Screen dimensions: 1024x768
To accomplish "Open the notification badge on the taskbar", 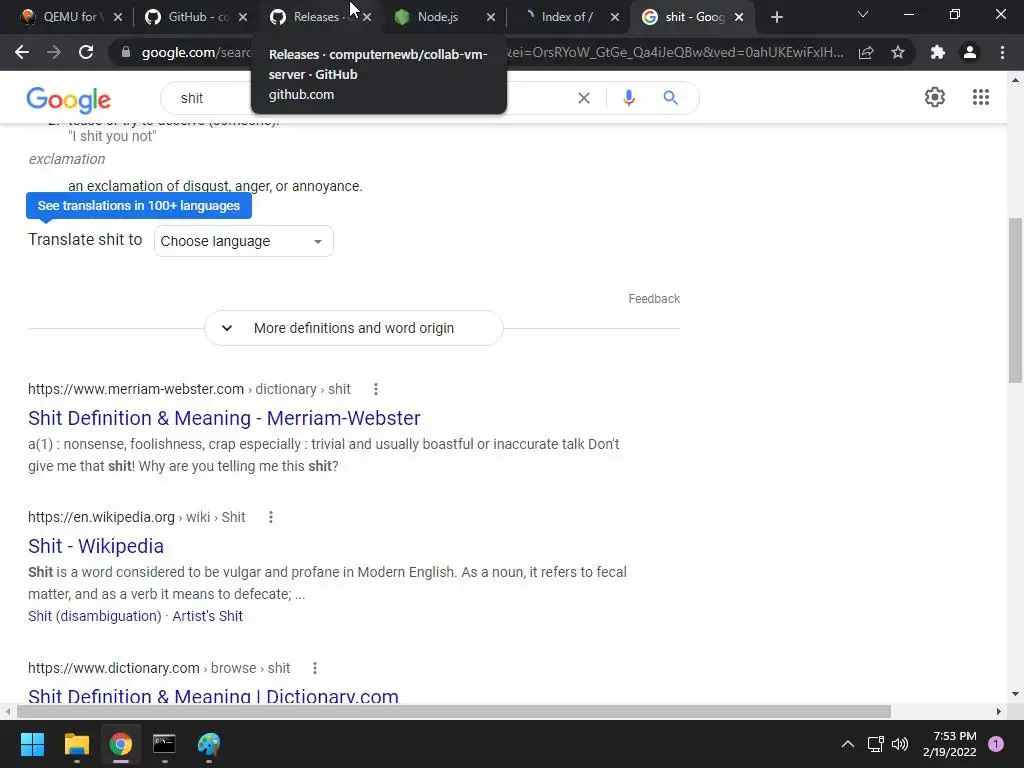I will click(x=996, y=744).
